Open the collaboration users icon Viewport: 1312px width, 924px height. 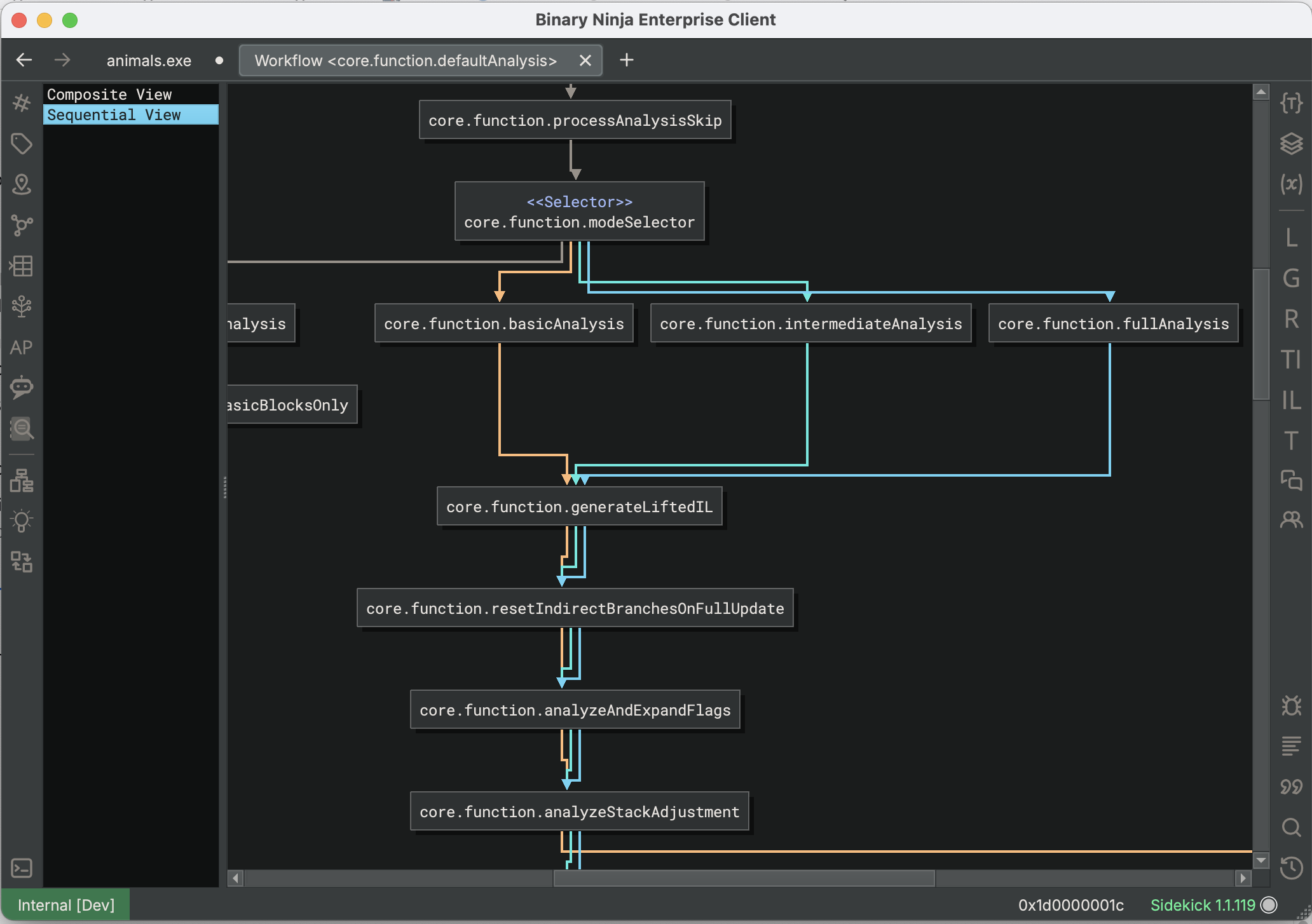[1292, 520]
